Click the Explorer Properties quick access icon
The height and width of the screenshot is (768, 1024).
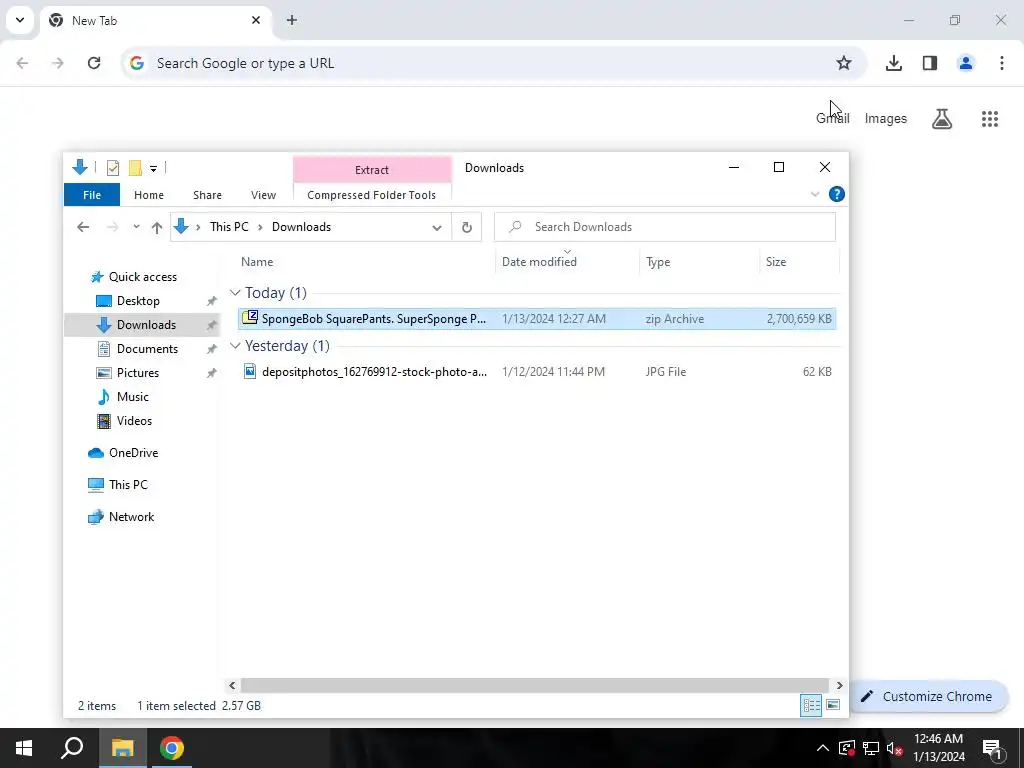112,168
